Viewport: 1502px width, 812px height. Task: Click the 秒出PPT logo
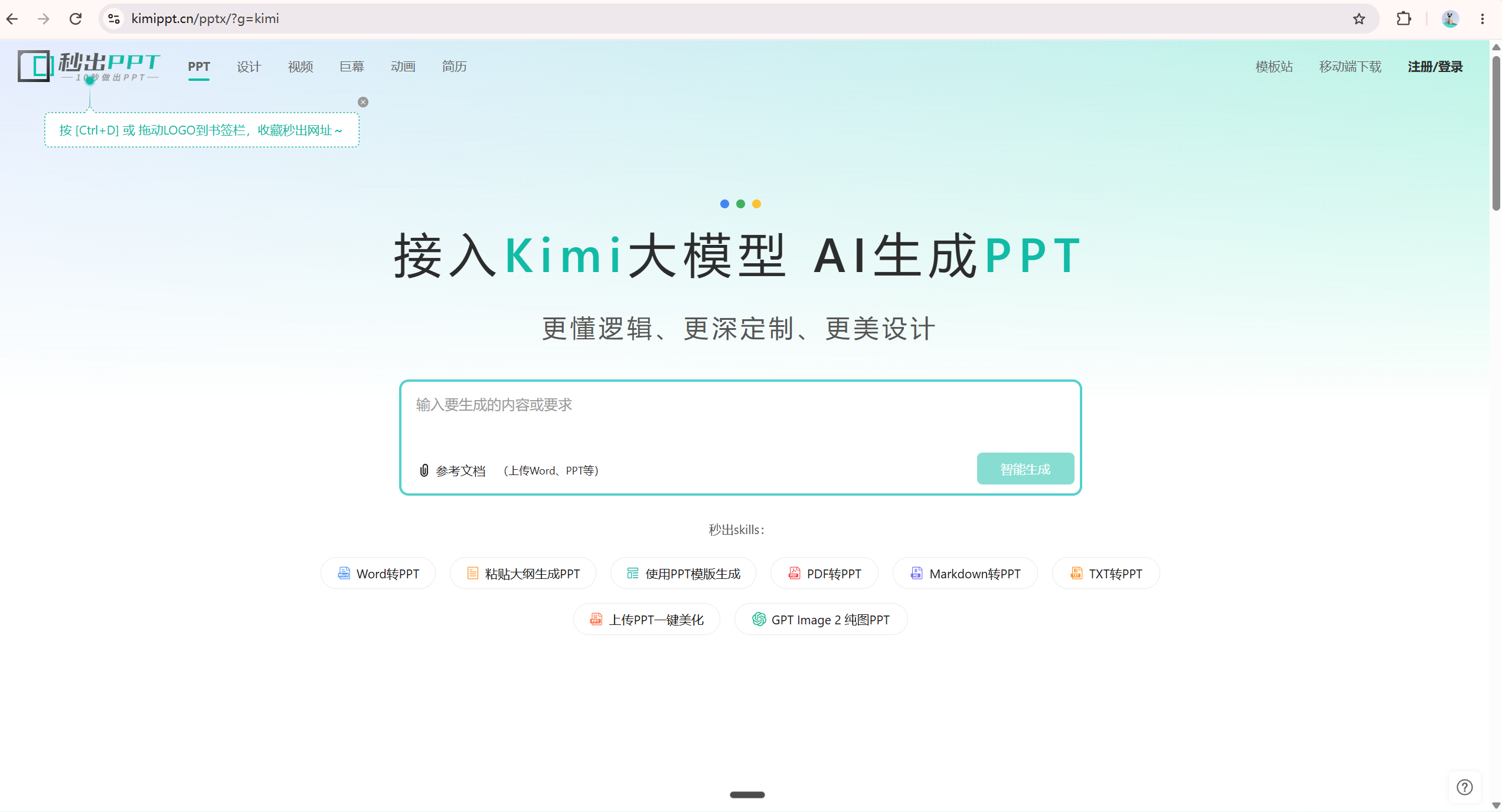tap(89, 66)
